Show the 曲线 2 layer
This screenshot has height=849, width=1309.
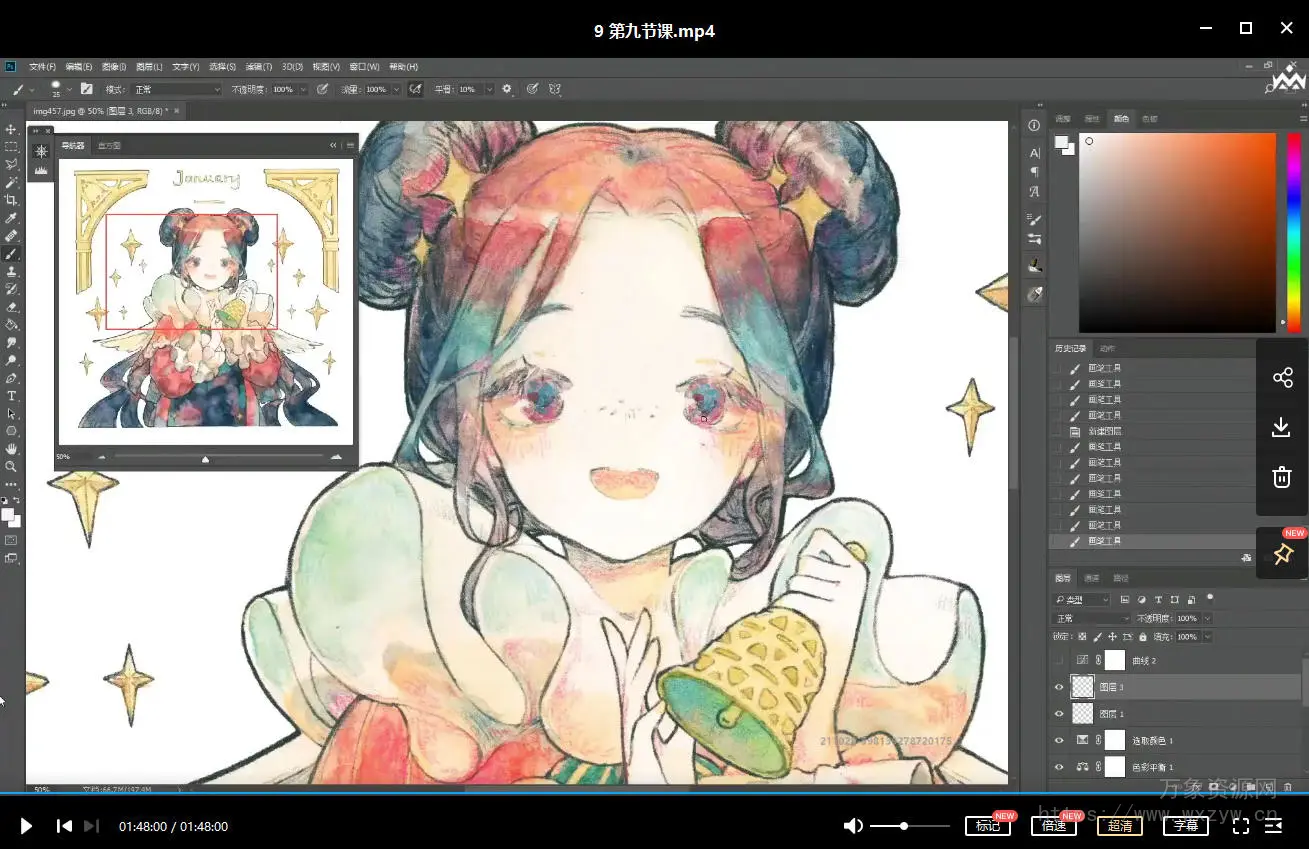point(1059,661)
